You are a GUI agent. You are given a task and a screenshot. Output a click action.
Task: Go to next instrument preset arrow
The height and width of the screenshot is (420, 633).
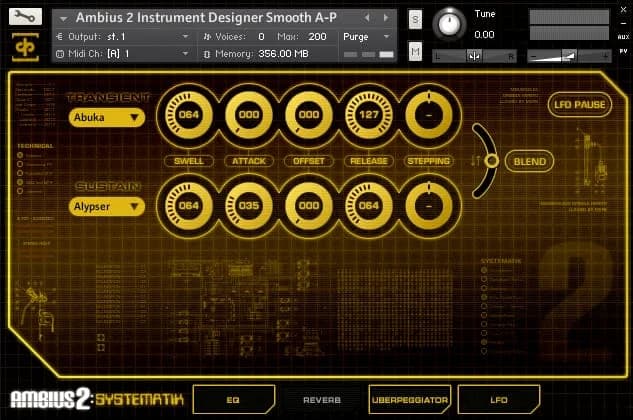382,17
